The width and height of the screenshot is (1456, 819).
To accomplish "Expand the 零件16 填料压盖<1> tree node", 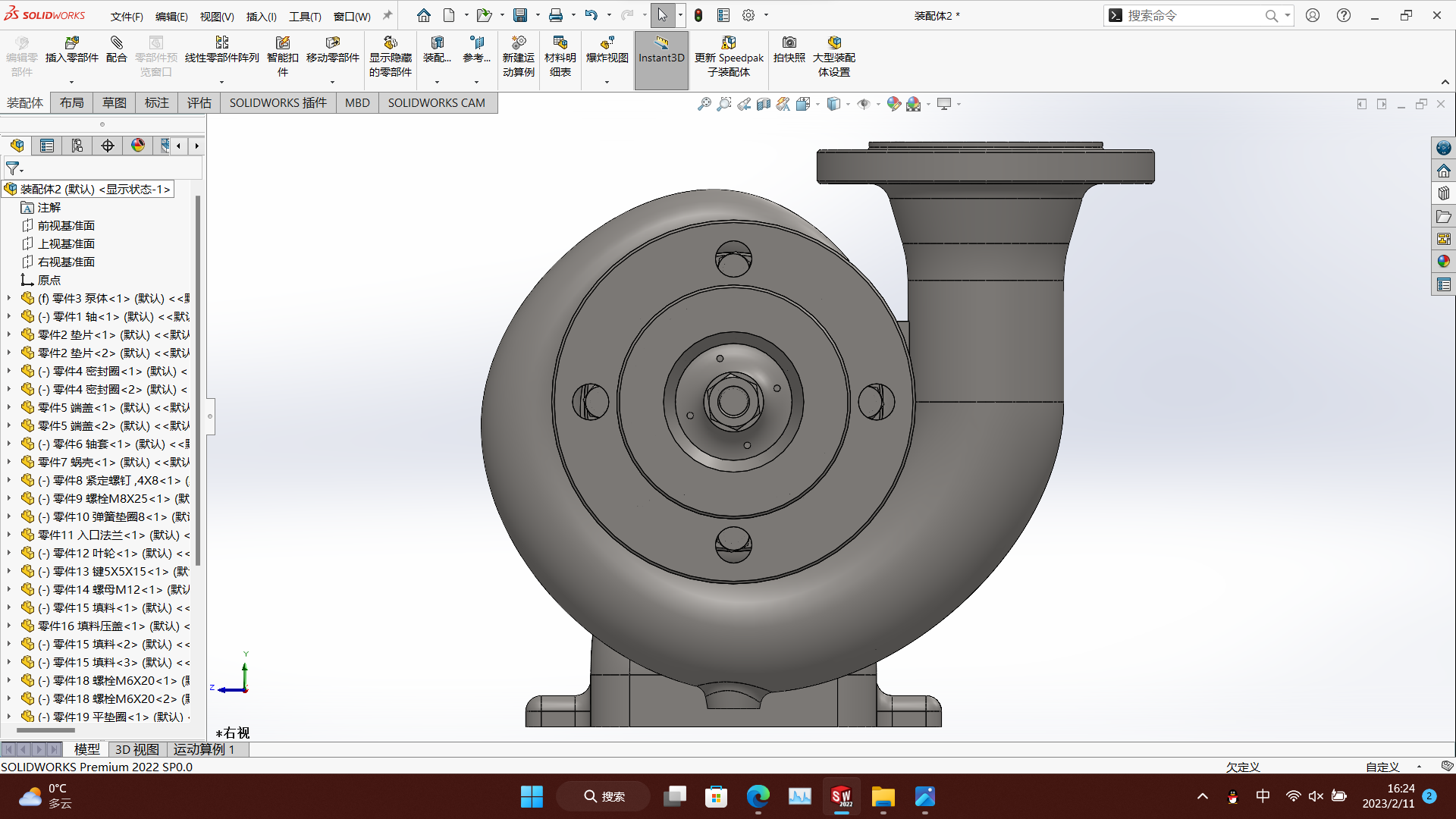I will (x=9, y=626).
